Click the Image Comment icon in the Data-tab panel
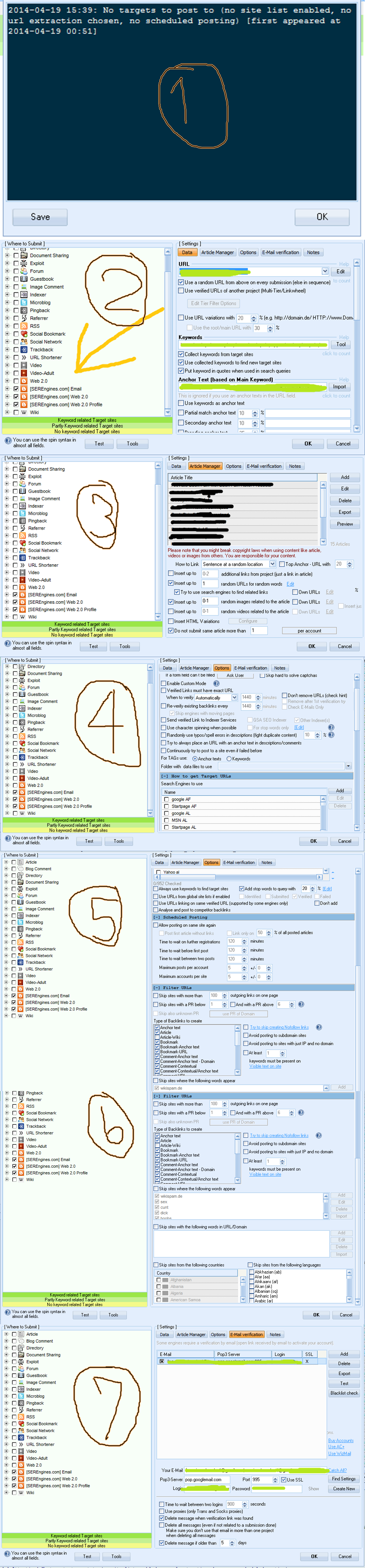The height and width of the screenshot is (1568, 365). click(x=23, y=287)
